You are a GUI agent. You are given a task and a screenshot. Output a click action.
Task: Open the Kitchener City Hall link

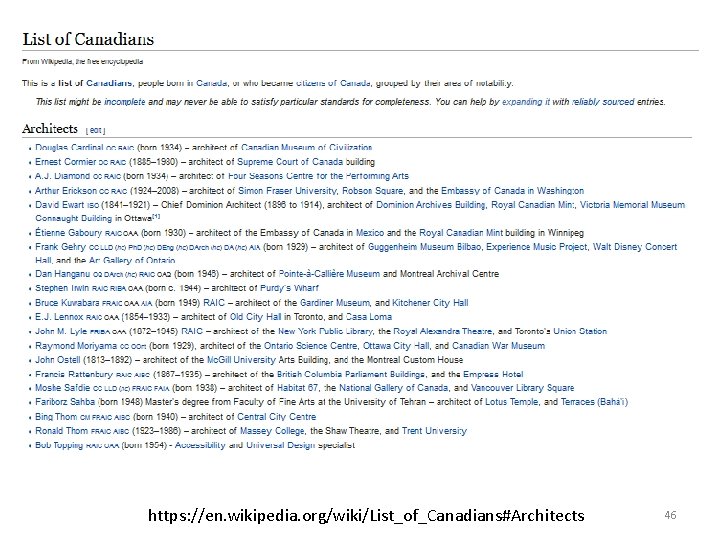(x=430, y=303)
